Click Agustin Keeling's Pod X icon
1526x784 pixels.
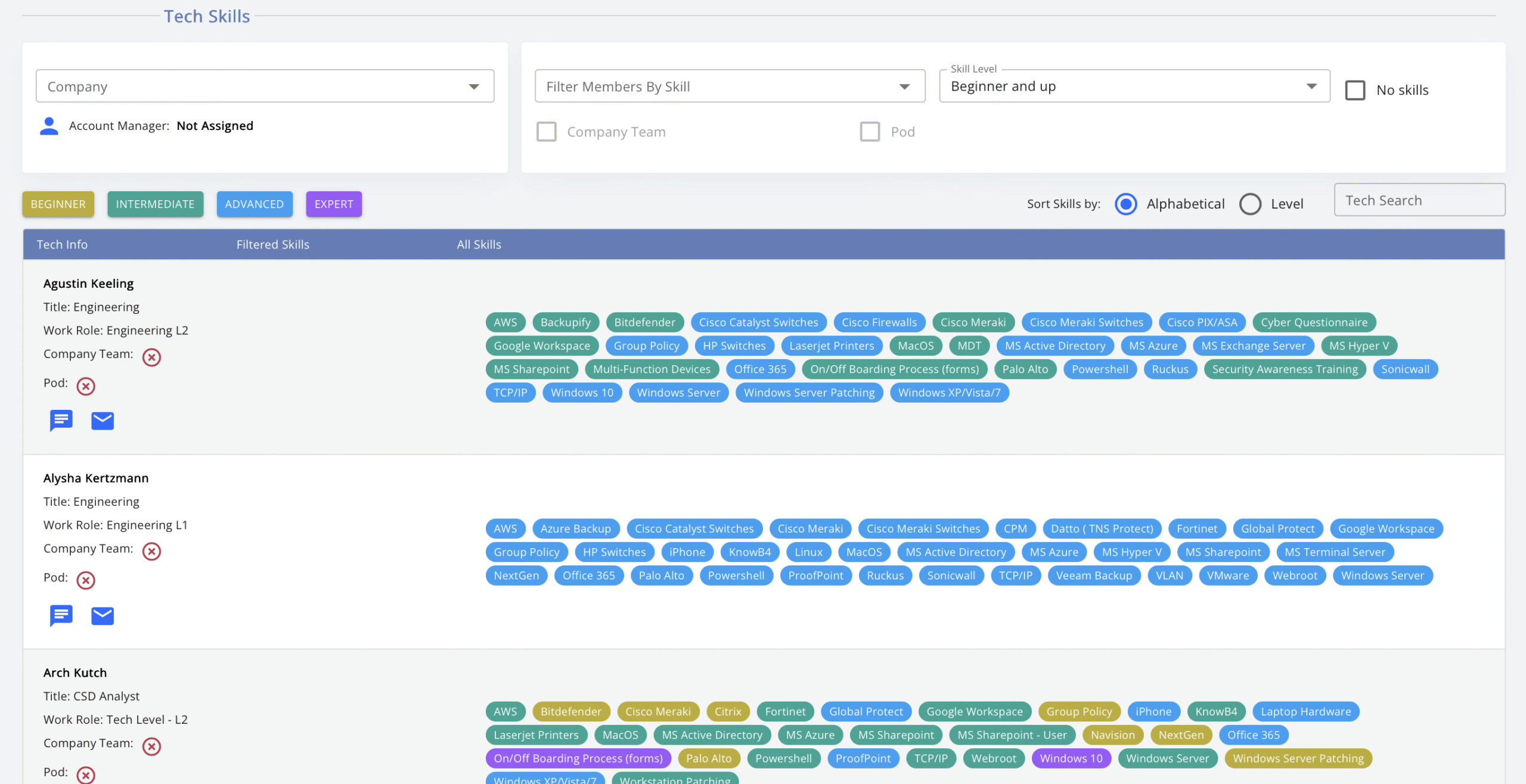pyautogui.click(x=86, y=386)
